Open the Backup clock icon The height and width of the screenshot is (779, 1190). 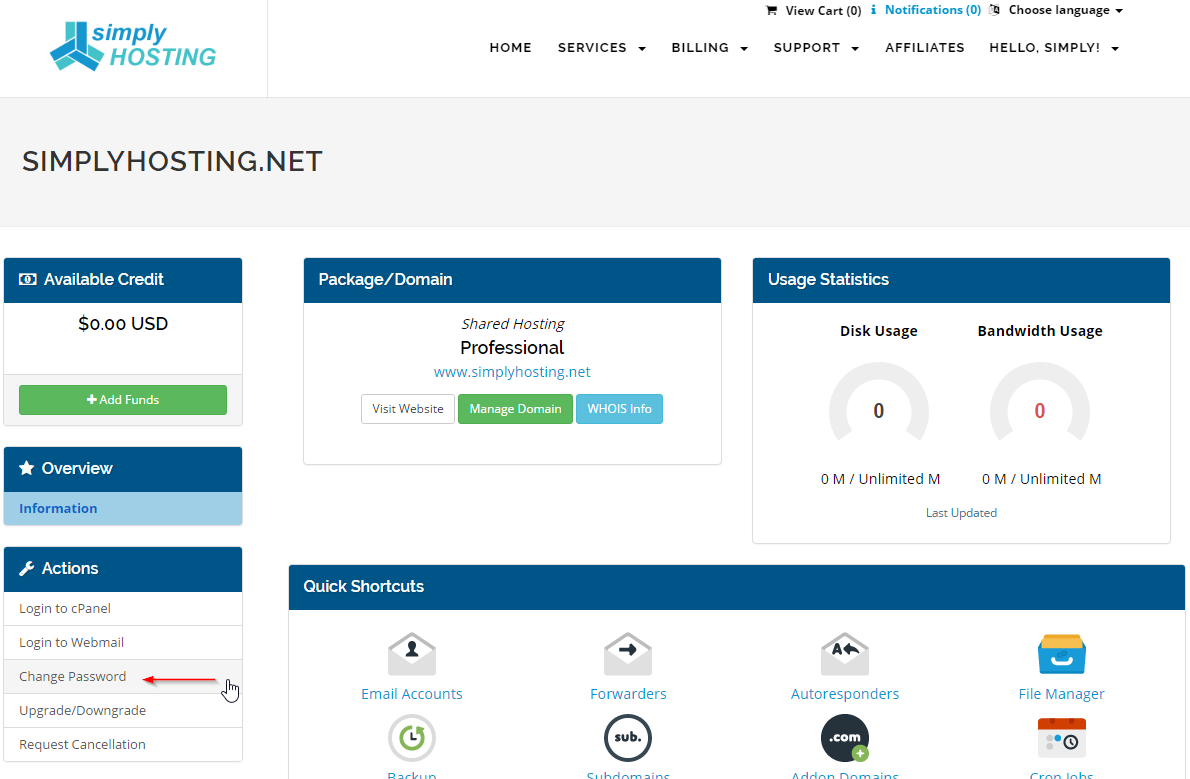(411, 737)
